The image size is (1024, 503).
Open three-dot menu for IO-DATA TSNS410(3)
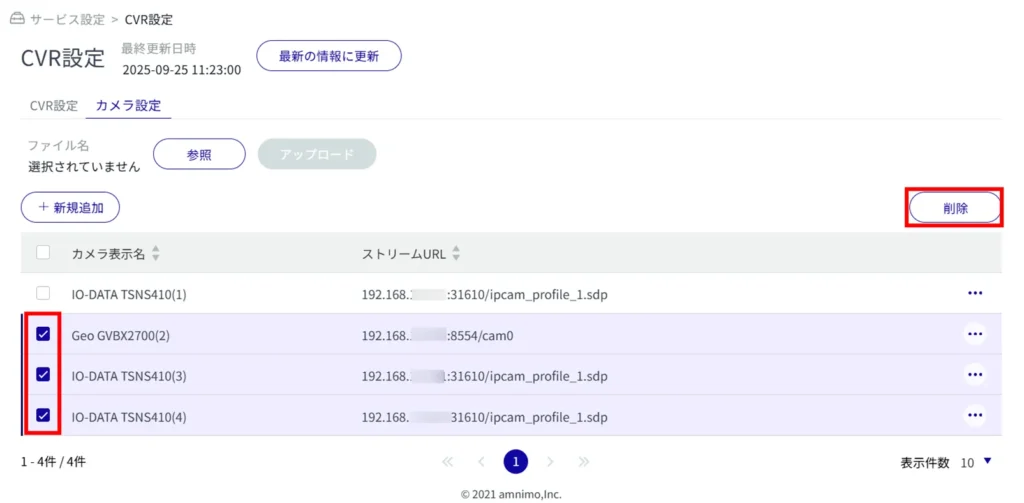pos(974,375)
